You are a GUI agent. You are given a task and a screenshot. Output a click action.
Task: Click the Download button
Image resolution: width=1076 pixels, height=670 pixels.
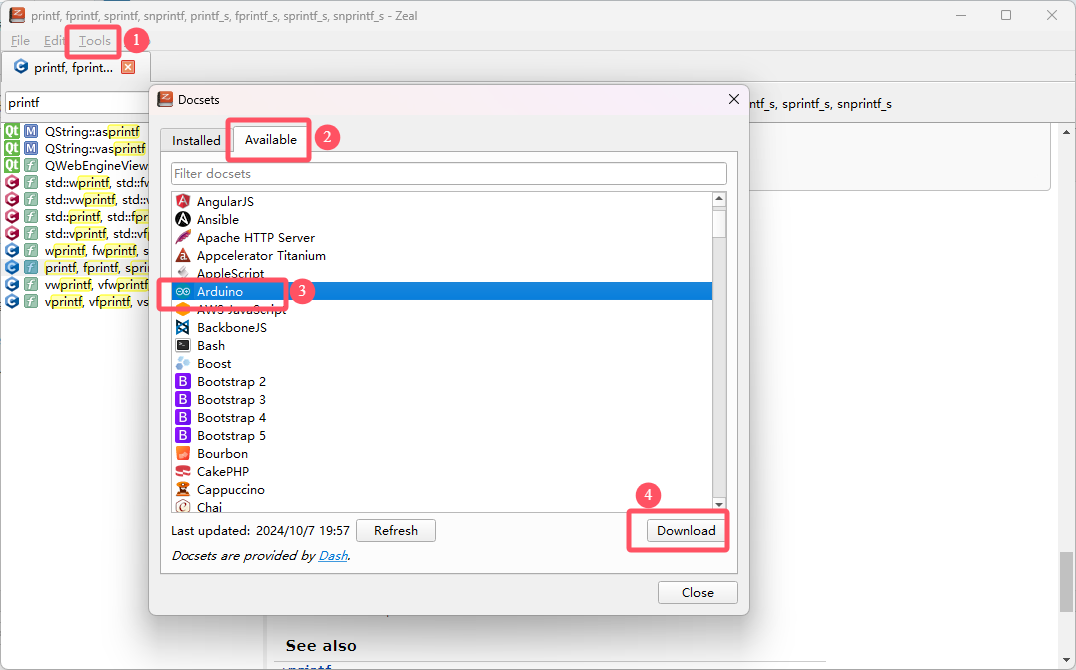coord(686,531)
